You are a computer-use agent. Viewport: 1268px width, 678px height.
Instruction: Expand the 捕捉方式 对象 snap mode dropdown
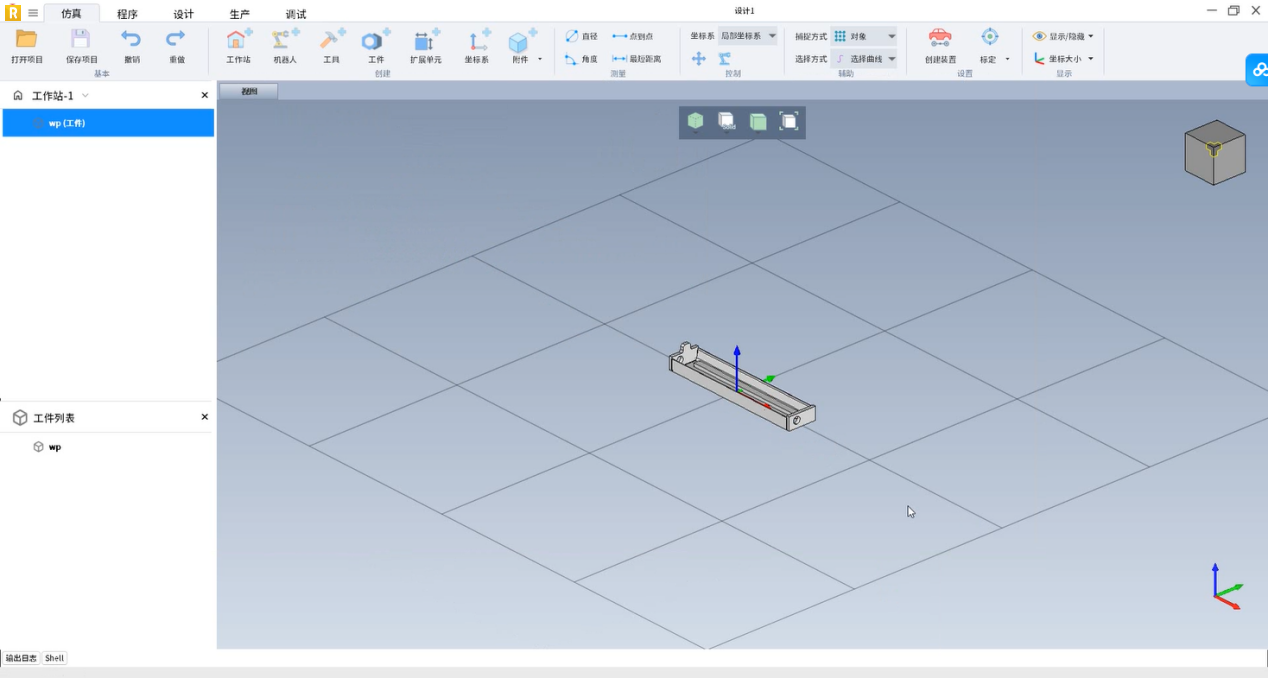click(864, 36)
